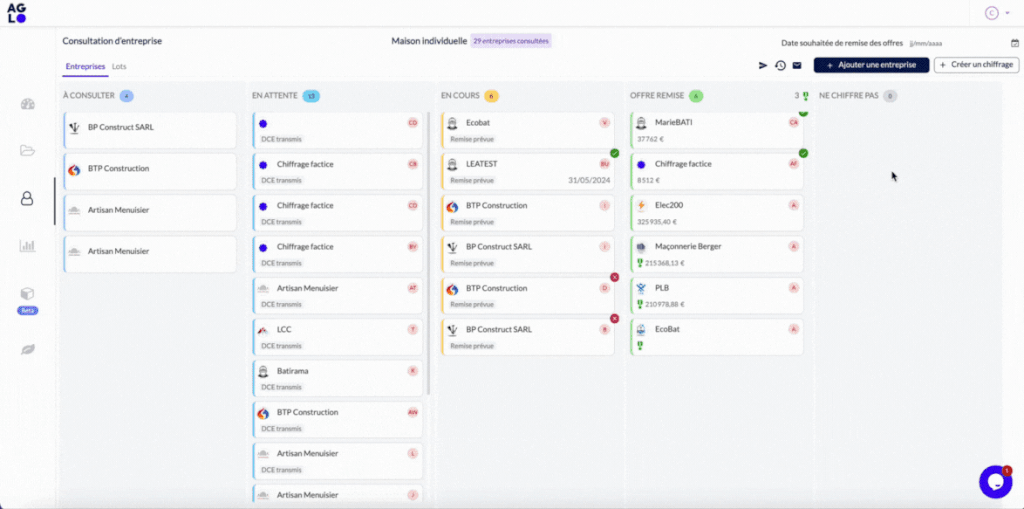Open the Ecobat card in EN COURS
Image resolution: width=1024 pixels, height=509 pixels.
[528, 130]
